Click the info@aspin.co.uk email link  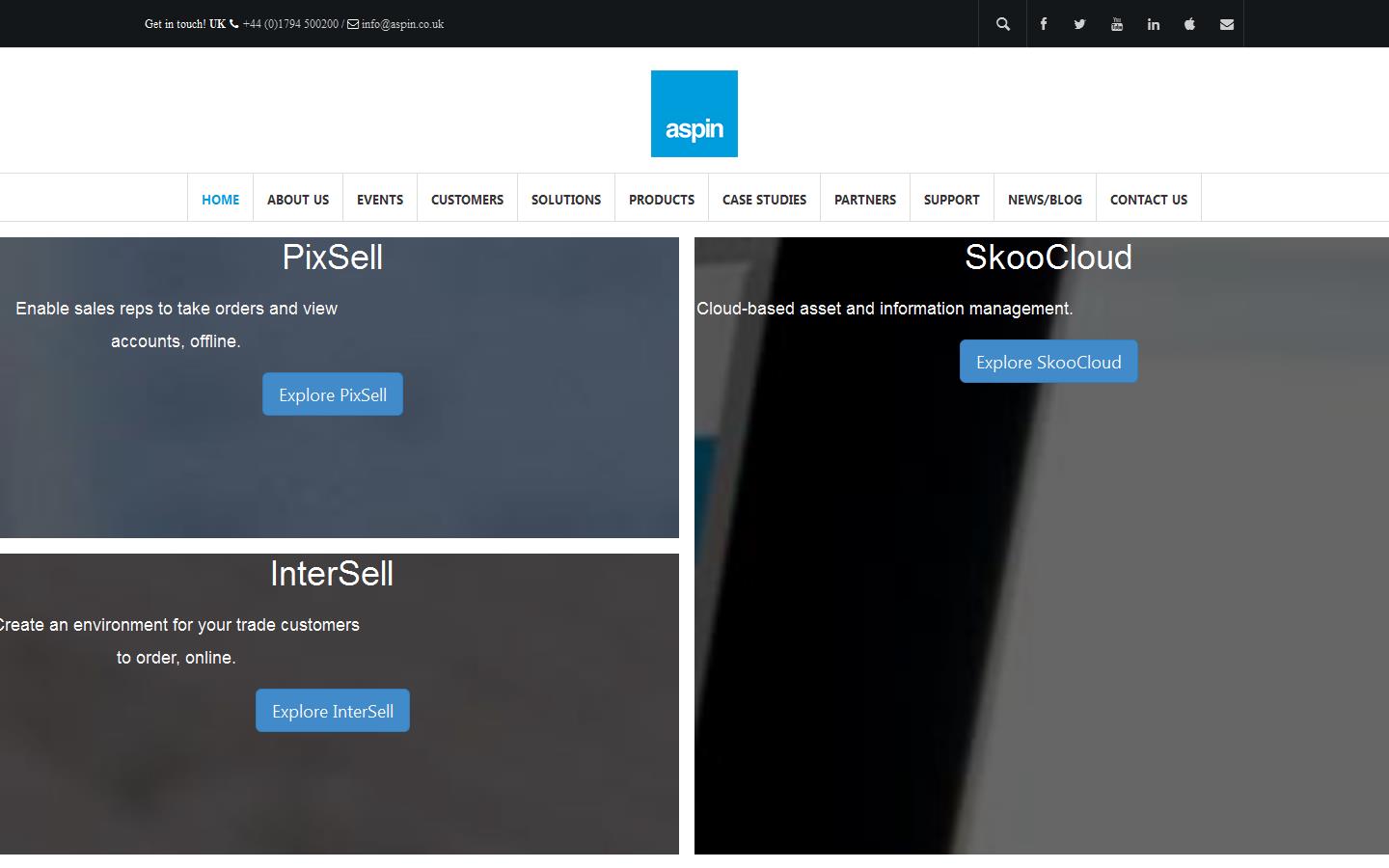(402, 24)
